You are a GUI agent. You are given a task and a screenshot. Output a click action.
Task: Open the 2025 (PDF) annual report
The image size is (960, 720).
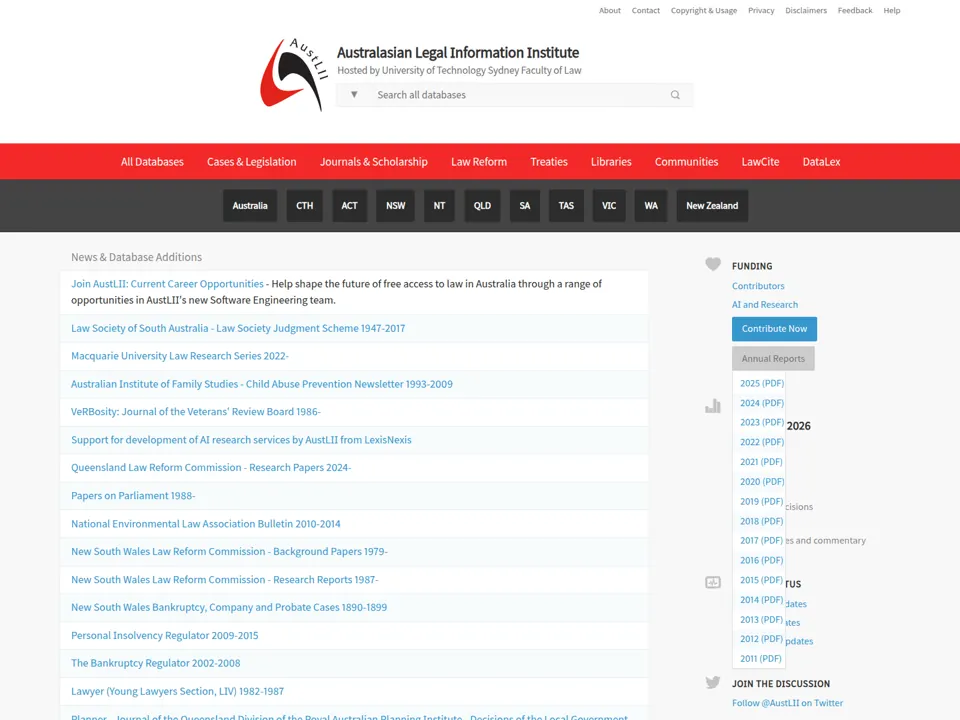pos(762,383)
